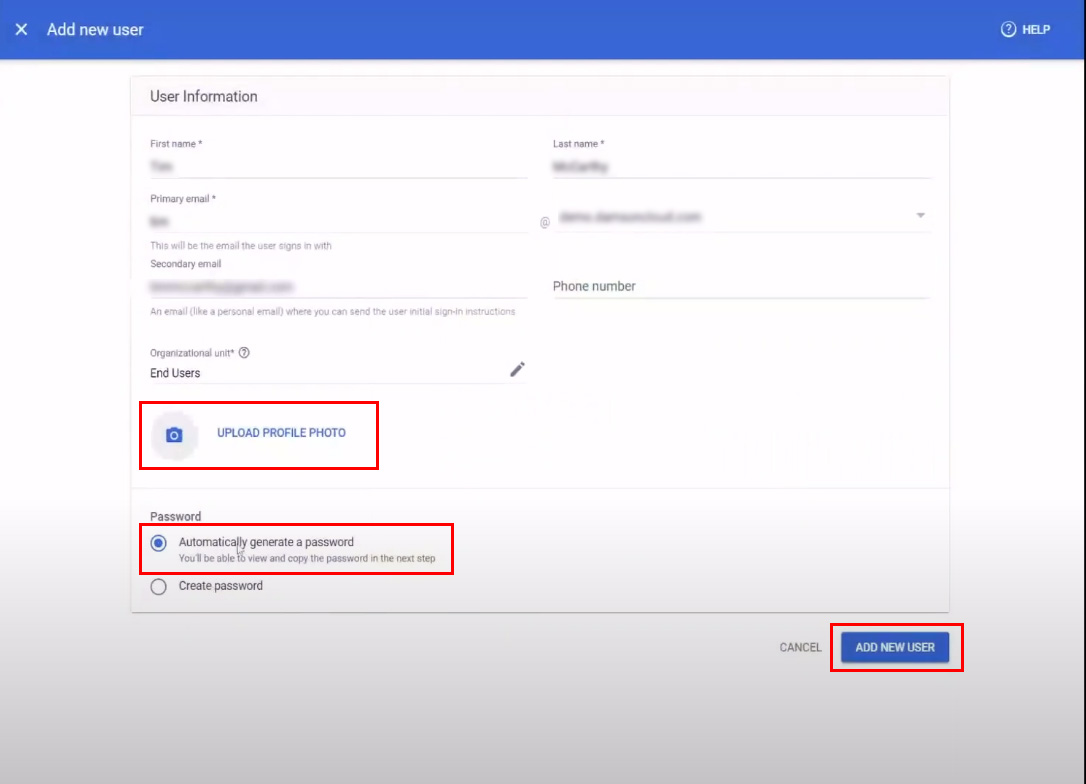Click the question mark help icon
Screen dimensions: 1086x784
1008,30
